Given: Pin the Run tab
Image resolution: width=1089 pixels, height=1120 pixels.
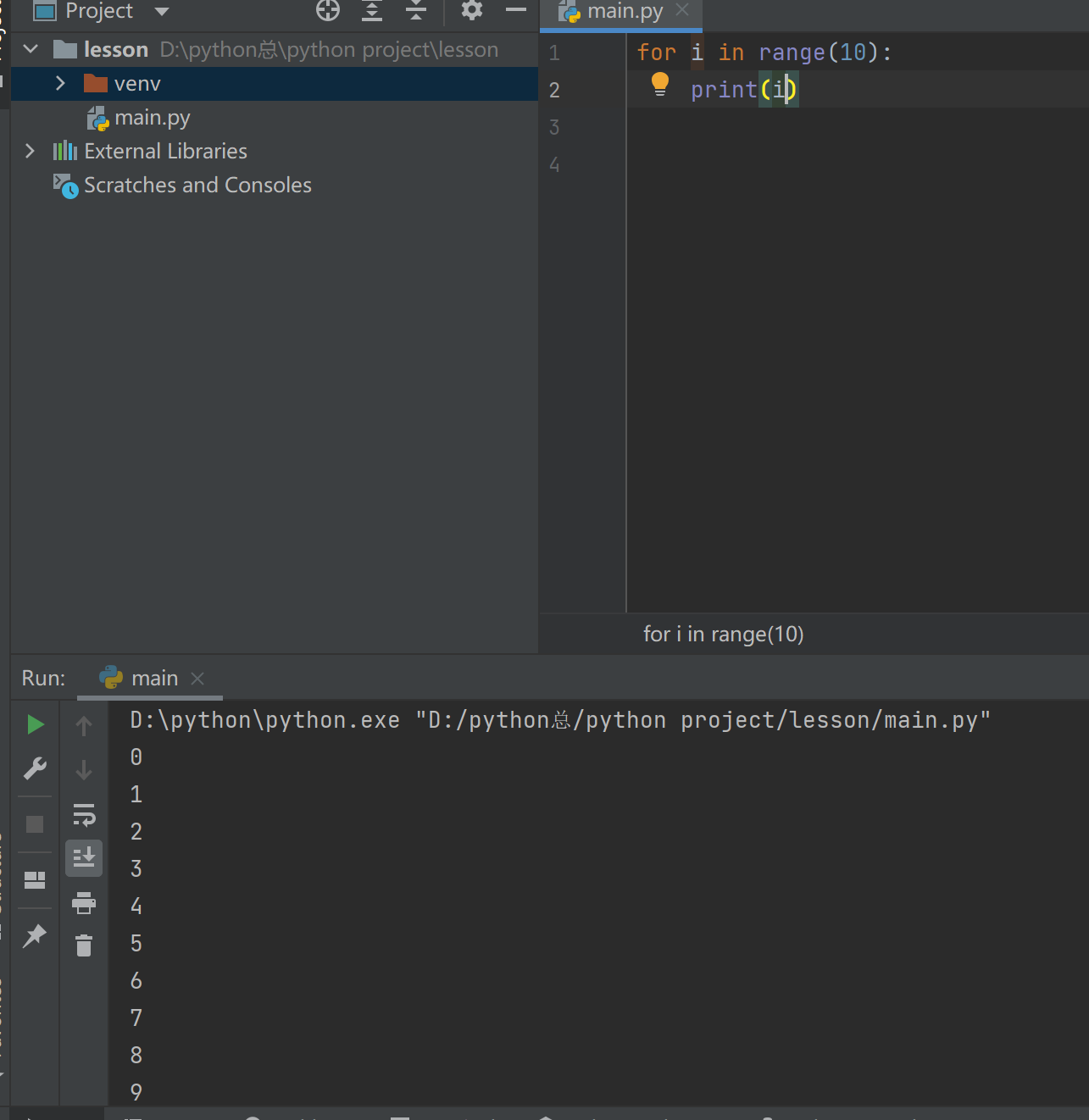Looking at the screenshot, I should pos(35,936).
